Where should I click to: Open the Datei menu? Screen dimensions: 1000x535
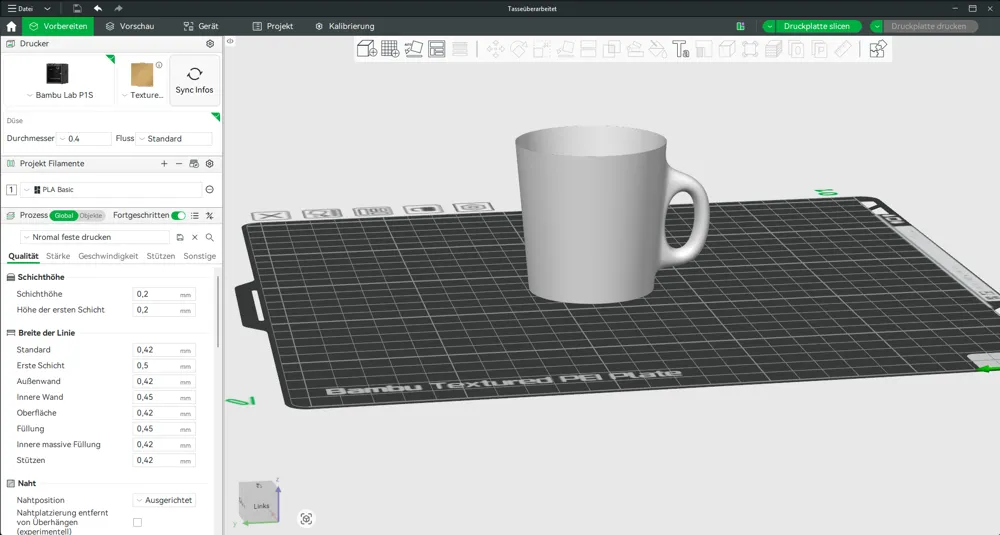coord(20,8)
